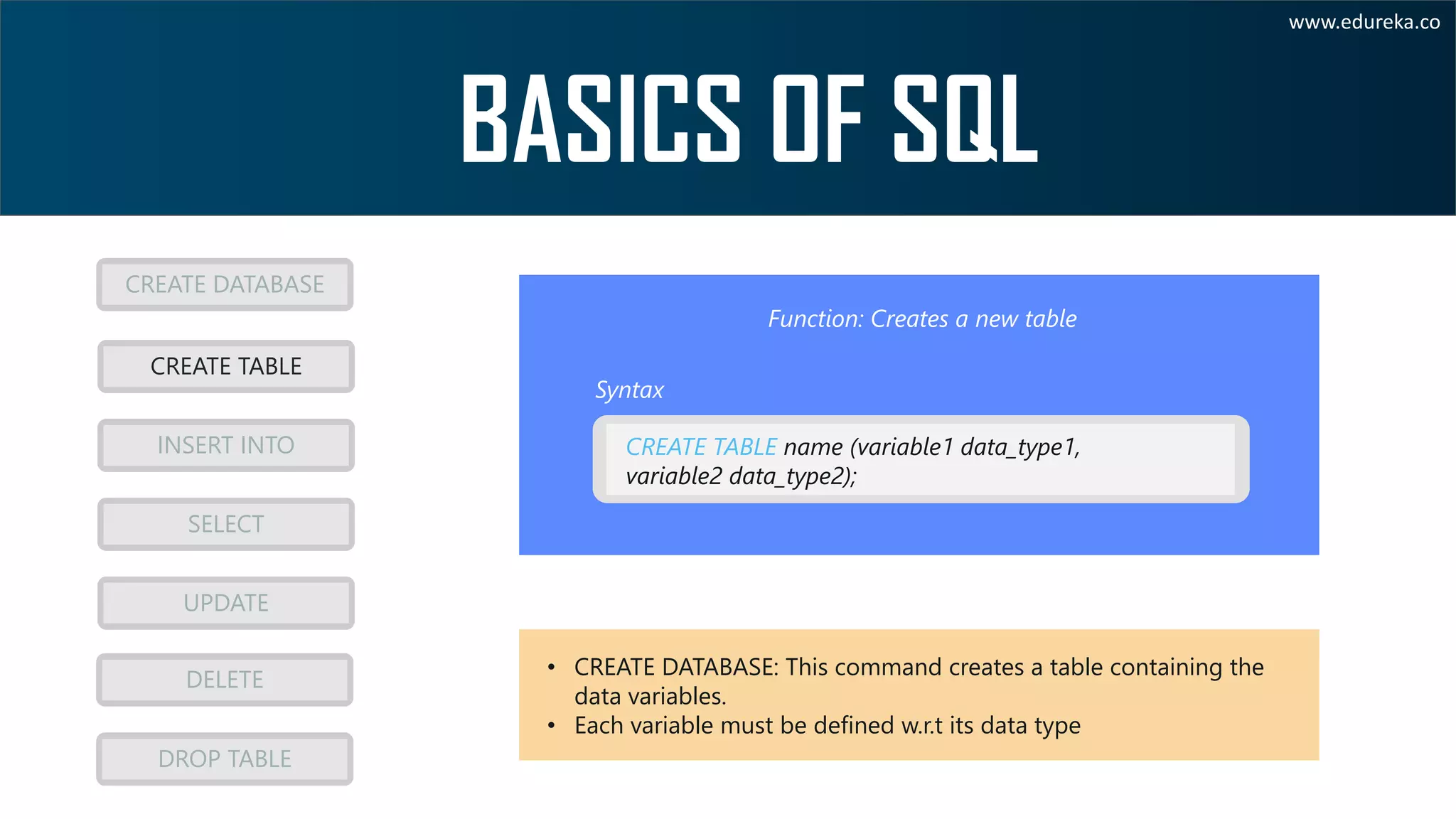Click the BASICS OF SQL title
Viewport: 1456px width, 819px height.
pos(749,118)
